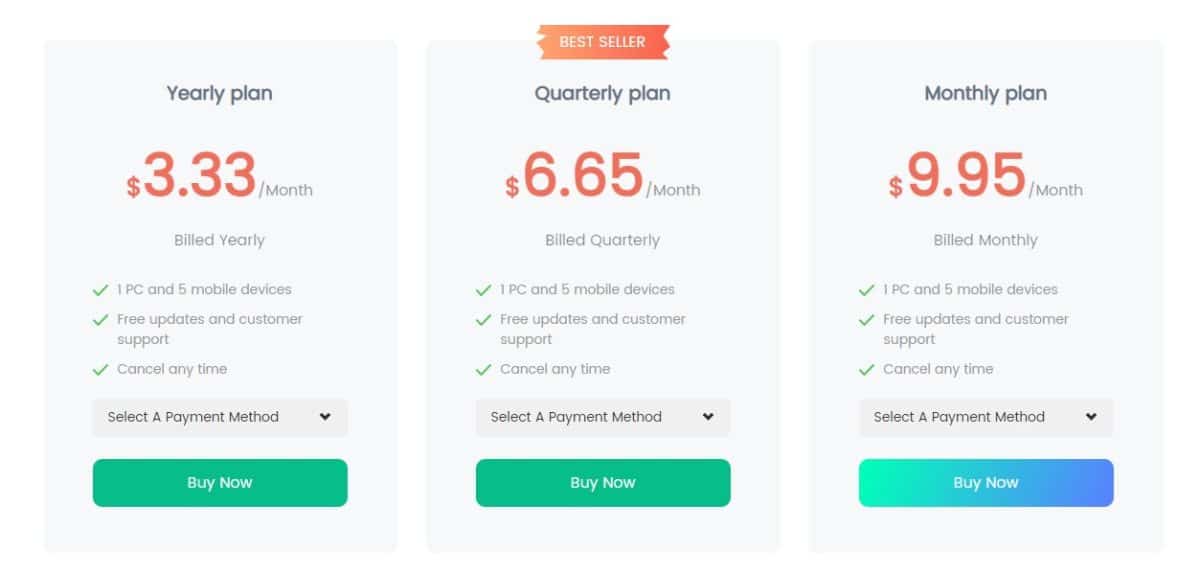
Task: Click Quarterly plan's devices checkmark icon
Action: (x=483, y=290)
